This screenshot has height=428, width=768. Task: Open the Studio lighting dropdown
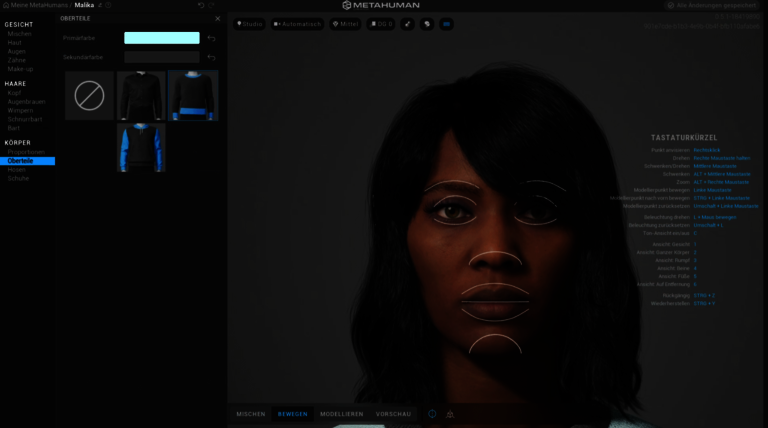(249, 24)
